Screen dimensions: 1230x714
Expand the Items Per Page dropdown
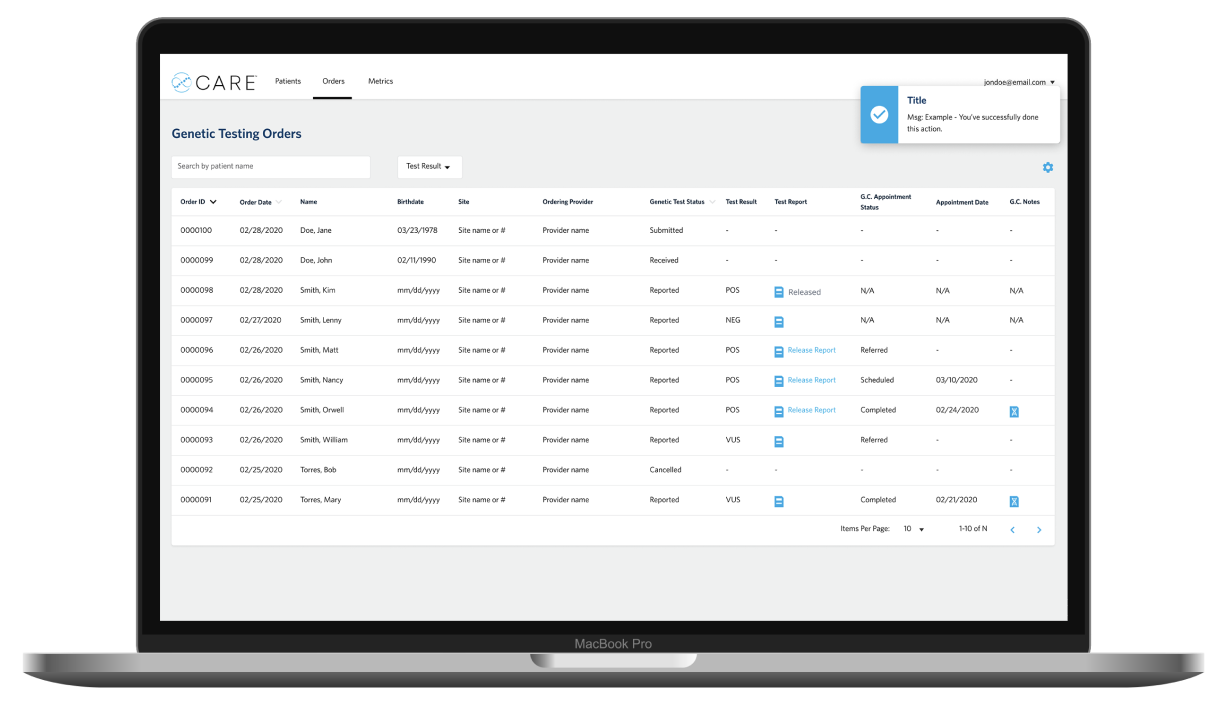click(914, 528)
